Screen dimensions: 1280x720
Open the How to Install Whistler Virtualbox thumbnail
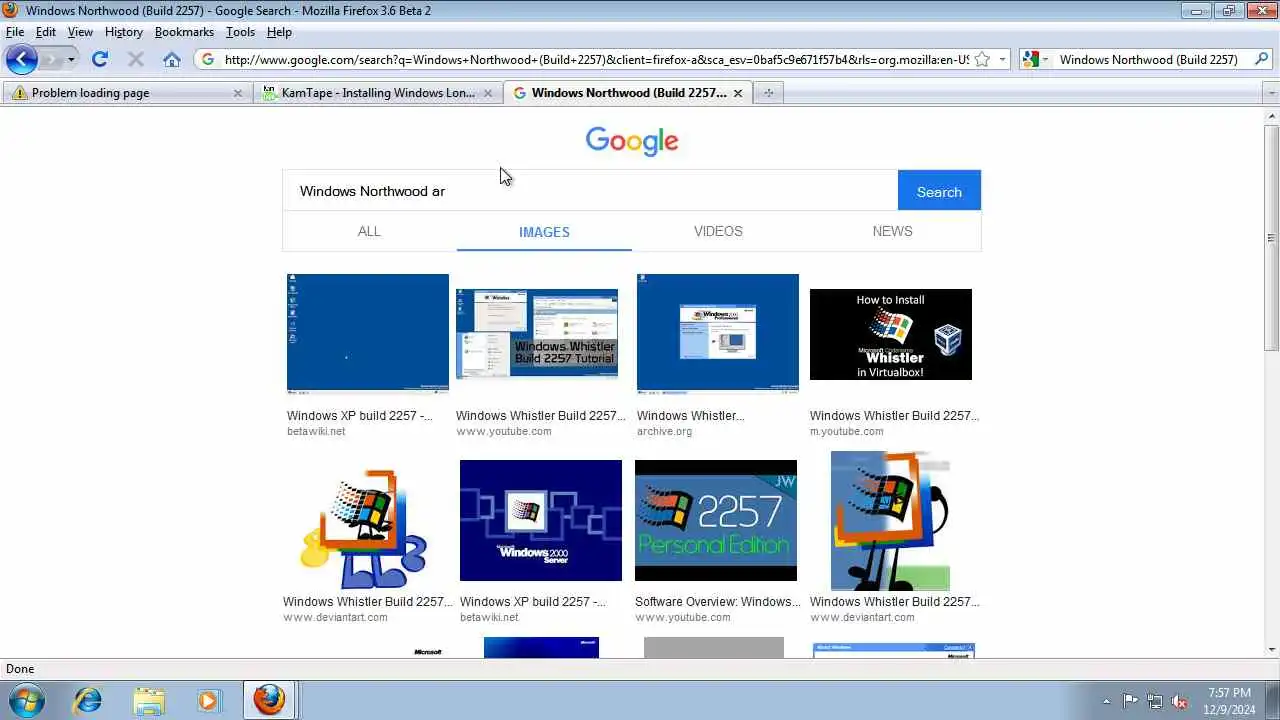click(x=891, y=334)
